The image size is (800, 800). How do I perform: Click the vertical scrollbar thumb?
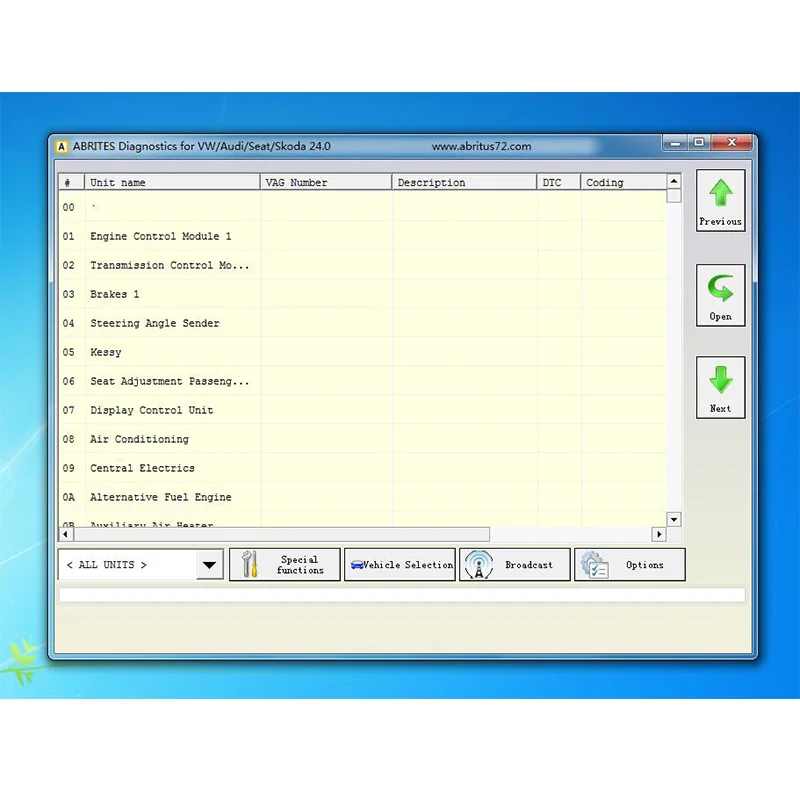pyautogui.click(x=674, y=196)
